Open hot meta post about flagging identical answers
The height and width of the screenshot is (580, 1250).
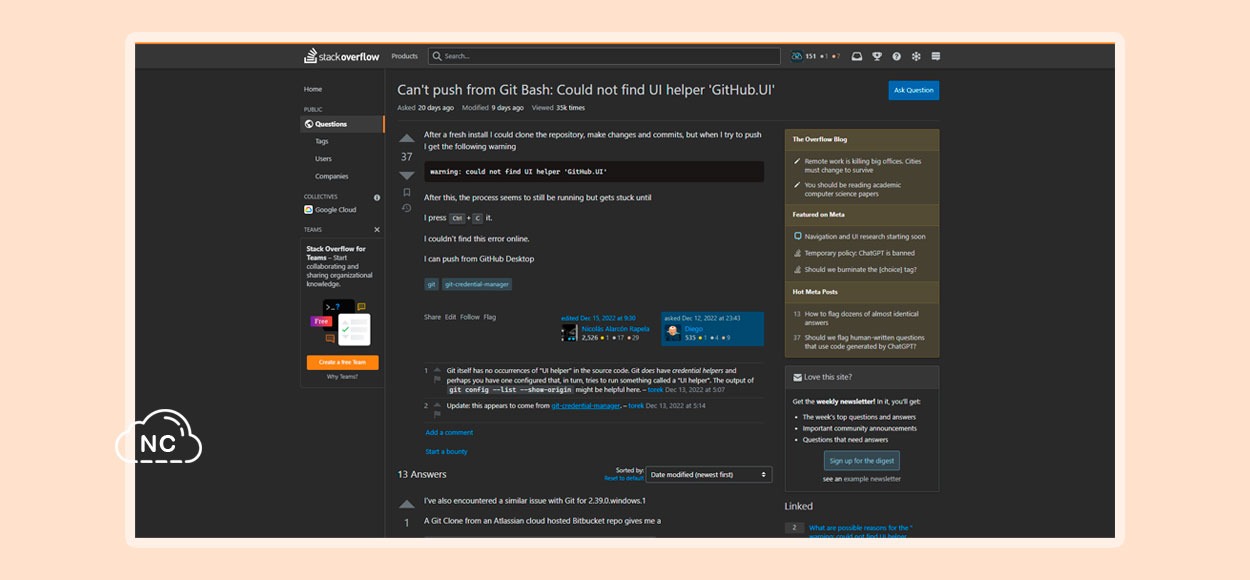(x=864, y=318)
